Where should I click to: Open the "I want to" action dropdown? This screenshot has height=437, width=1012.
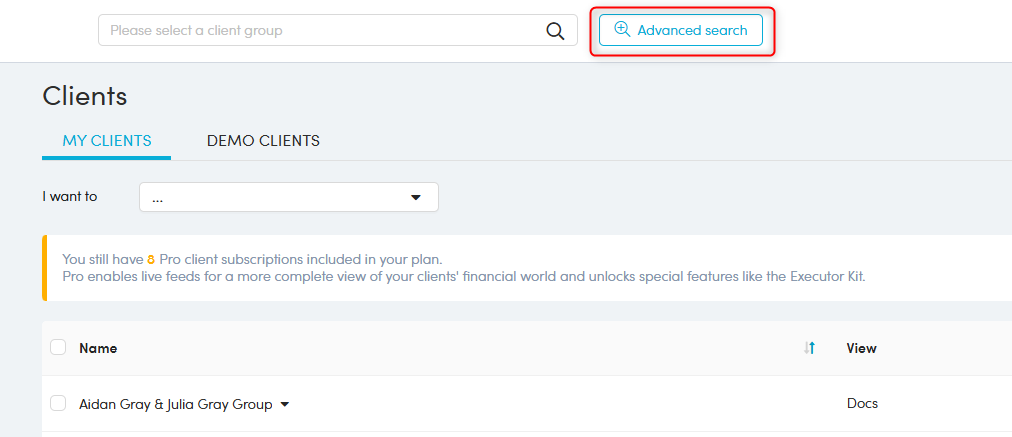288,197
